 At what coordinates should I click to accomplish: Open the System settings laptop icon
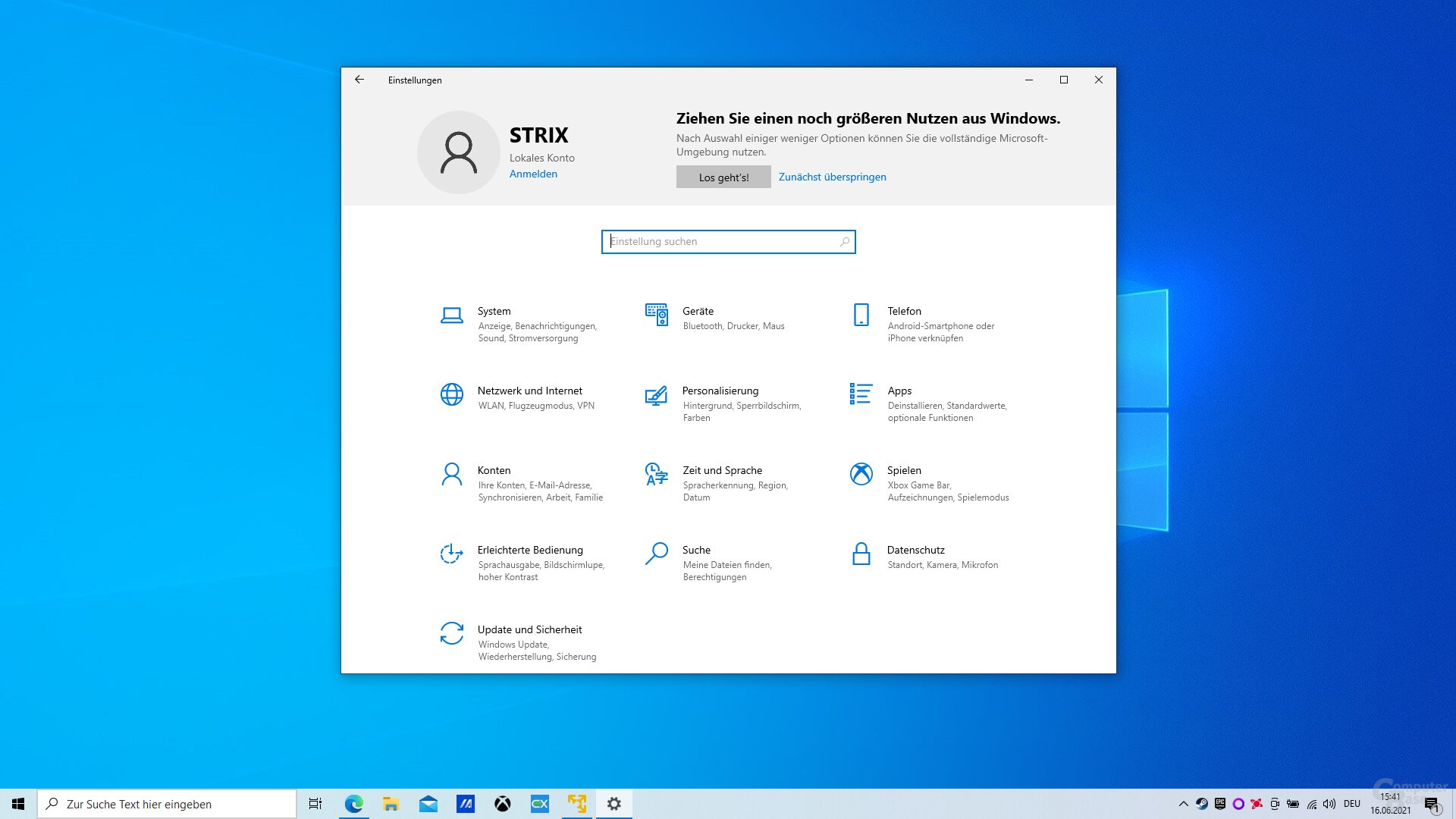click(x=452, y=315)
